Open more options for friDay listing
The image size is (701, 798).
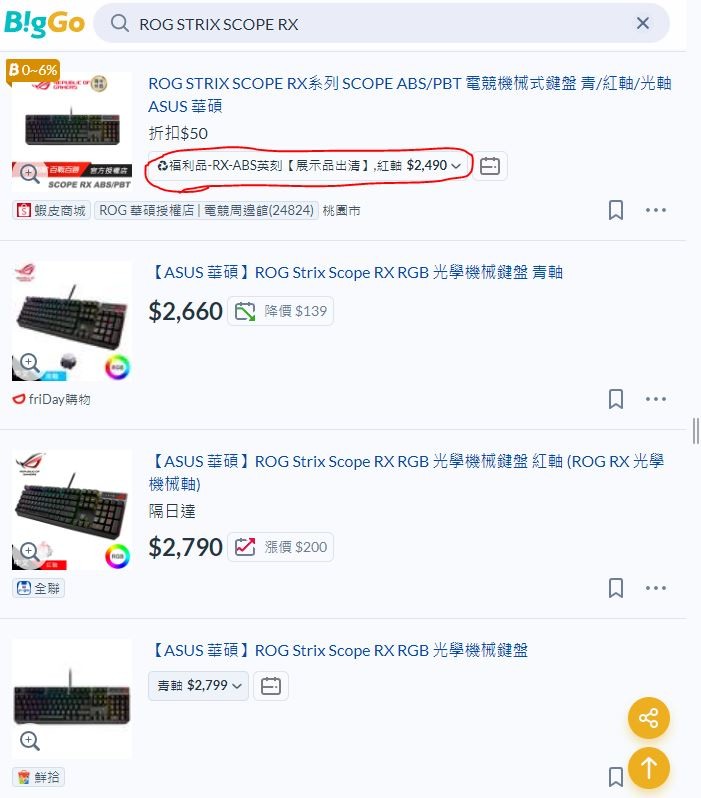point(656,399)
